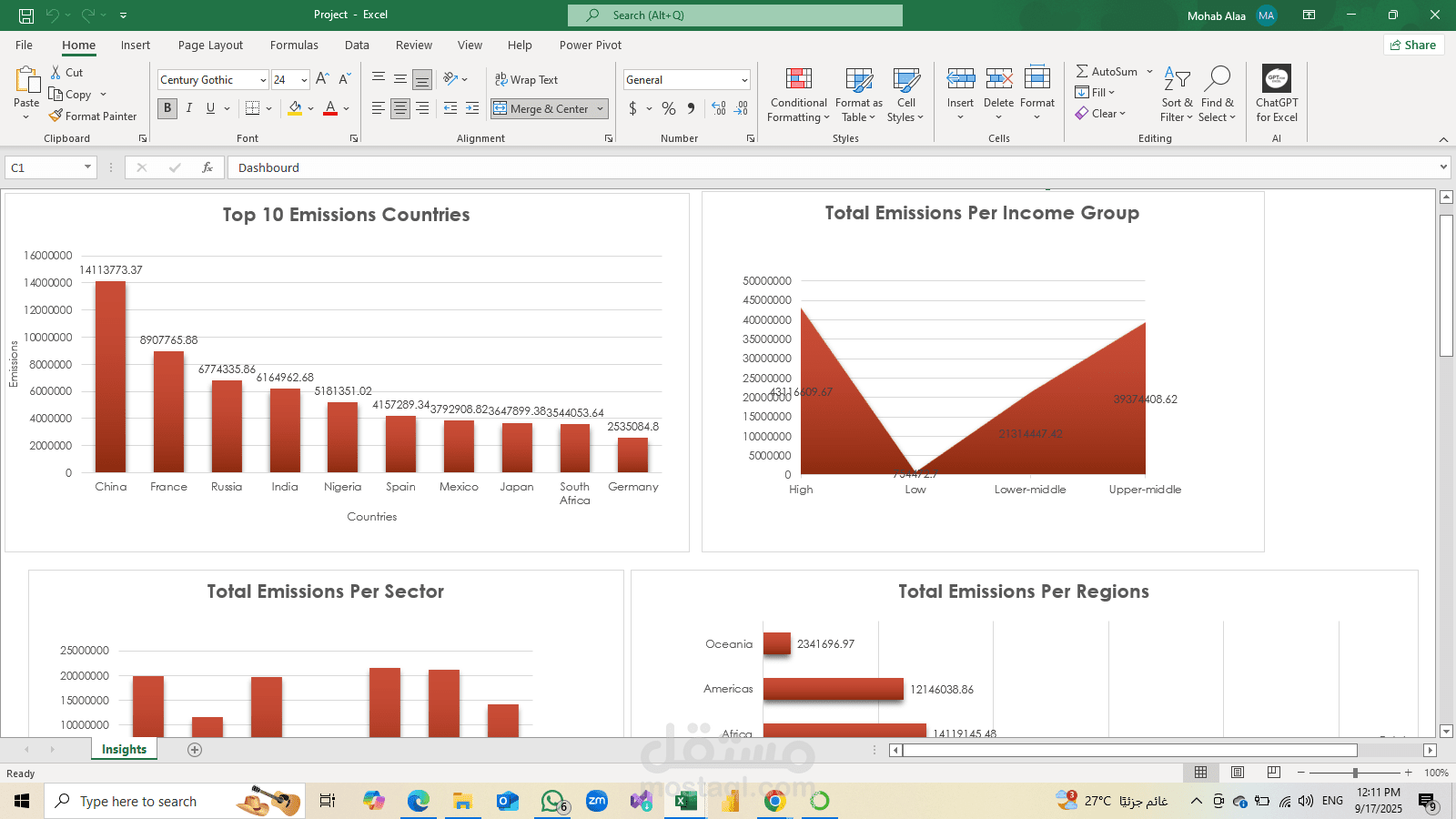Increase font size with the large A icon
This screenshot has width=1456, height=819.
(322, 80)
